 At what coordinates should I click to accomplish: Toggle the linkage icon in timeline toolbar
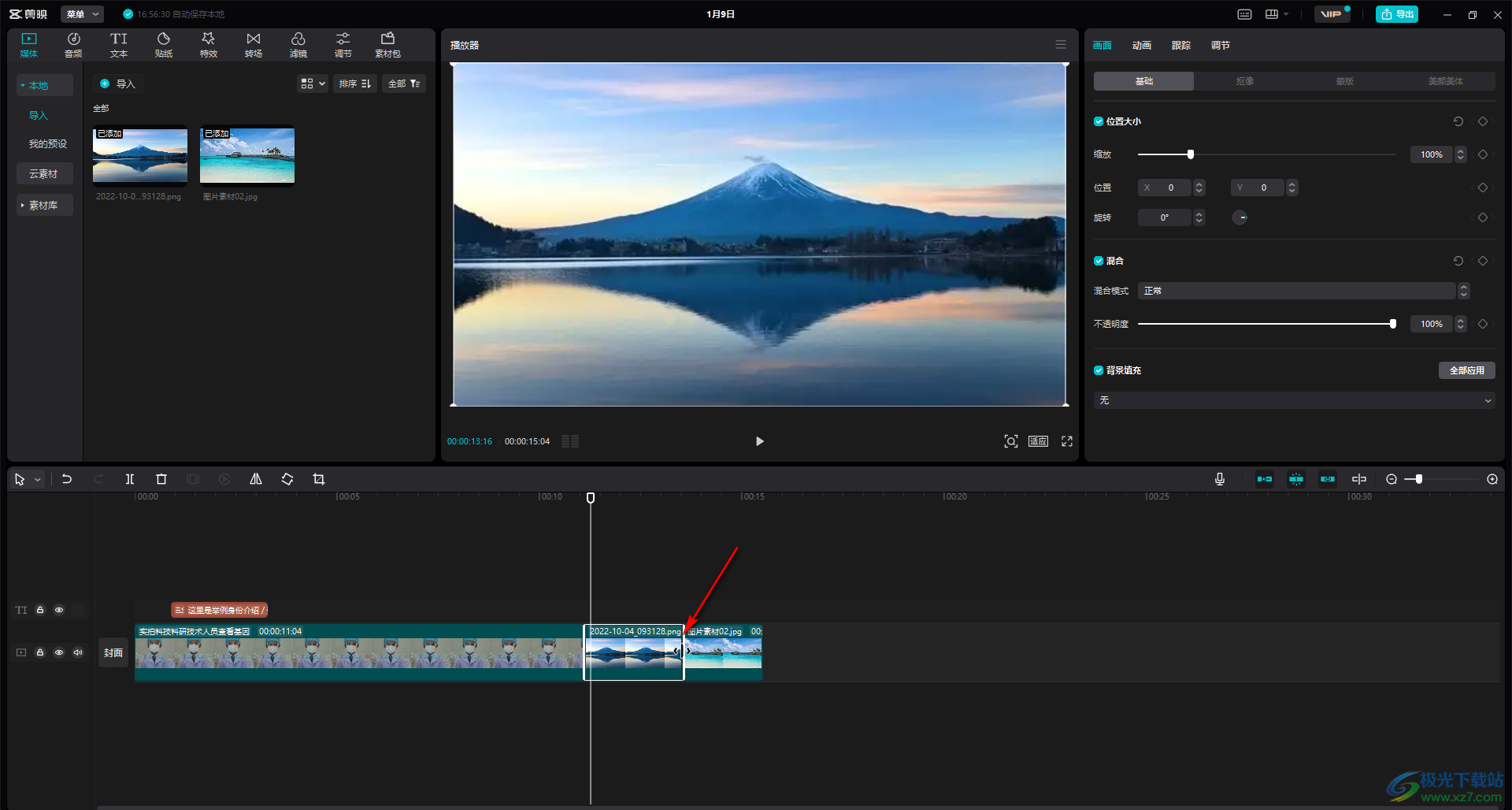point(1328,479)
